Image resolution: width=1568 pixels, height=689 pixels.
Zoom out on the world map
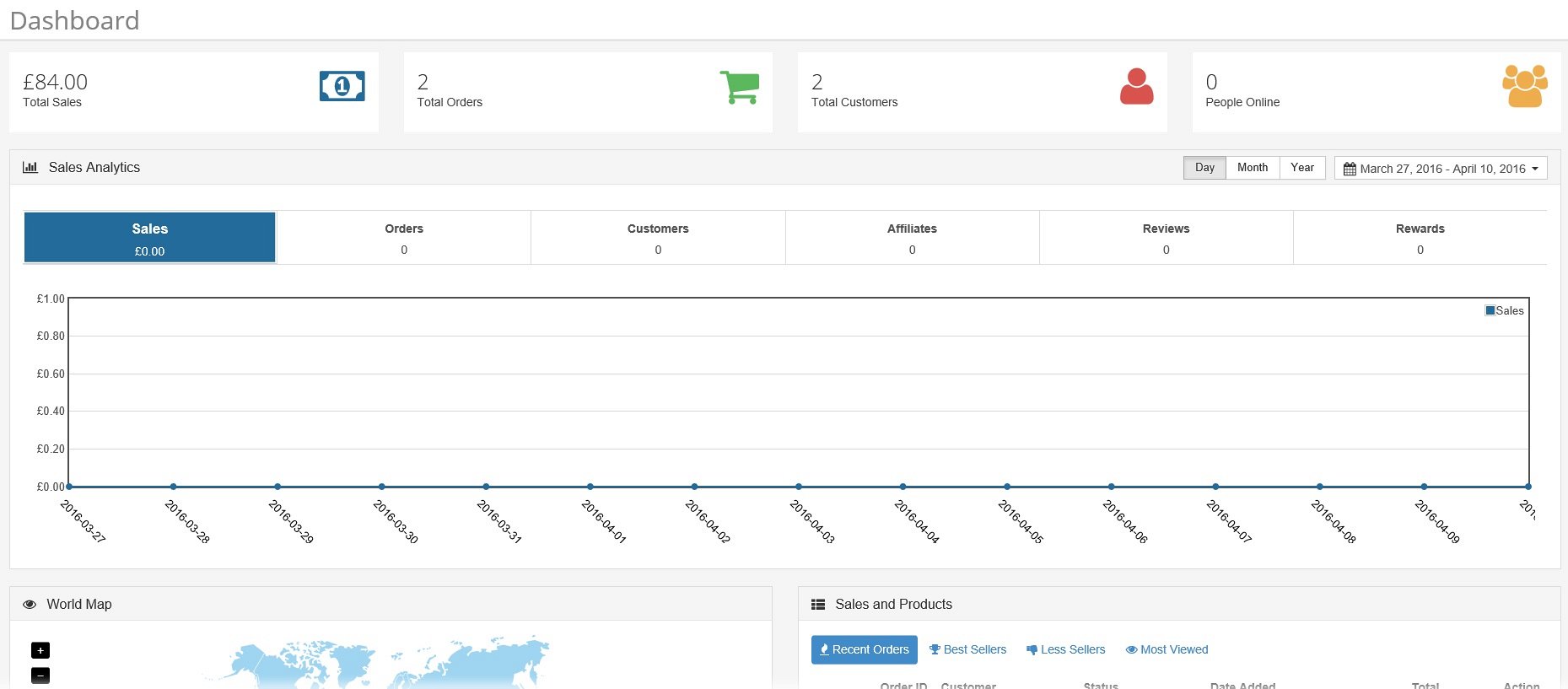click(x=40, y=676)
